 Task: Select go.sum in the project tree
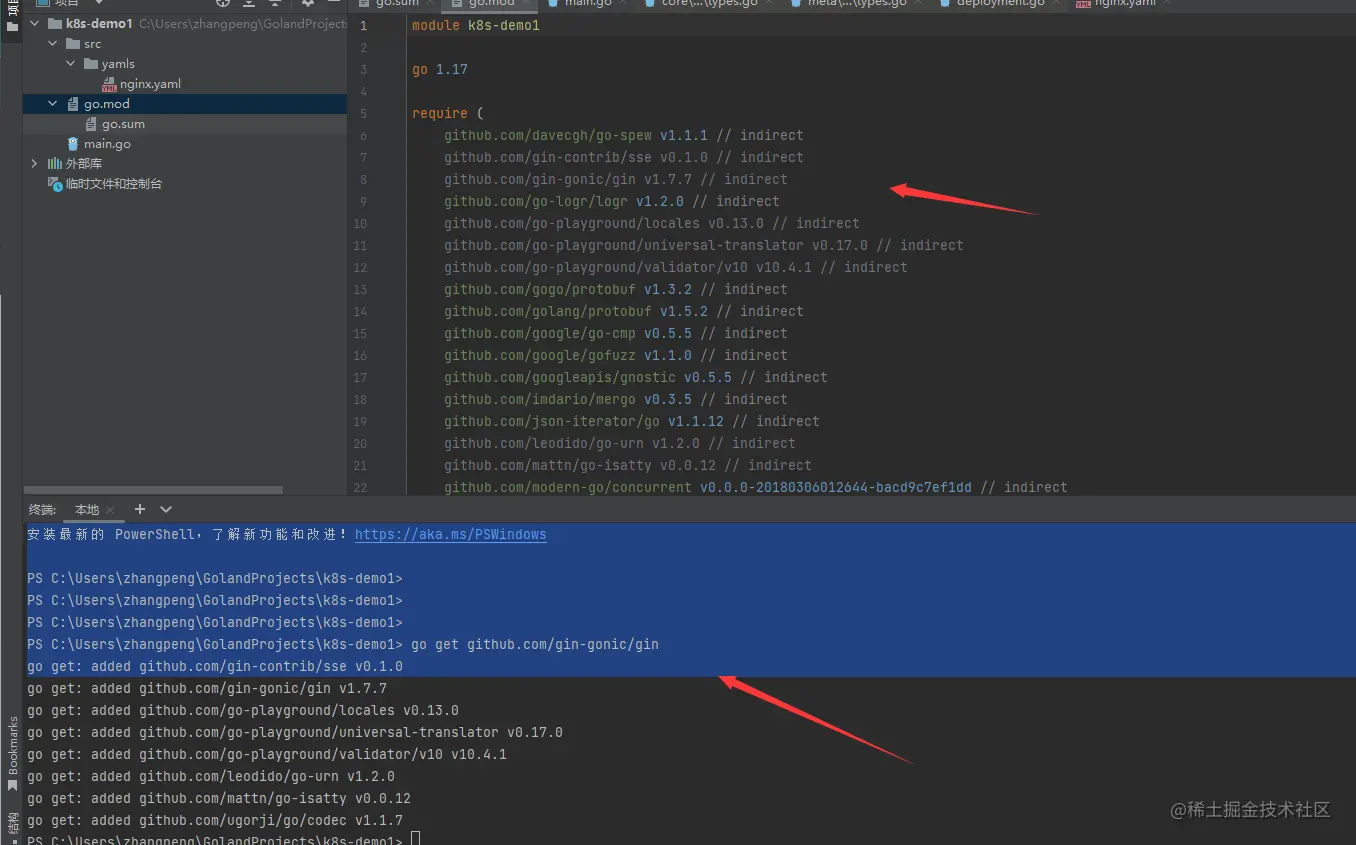tap(123, 124)
